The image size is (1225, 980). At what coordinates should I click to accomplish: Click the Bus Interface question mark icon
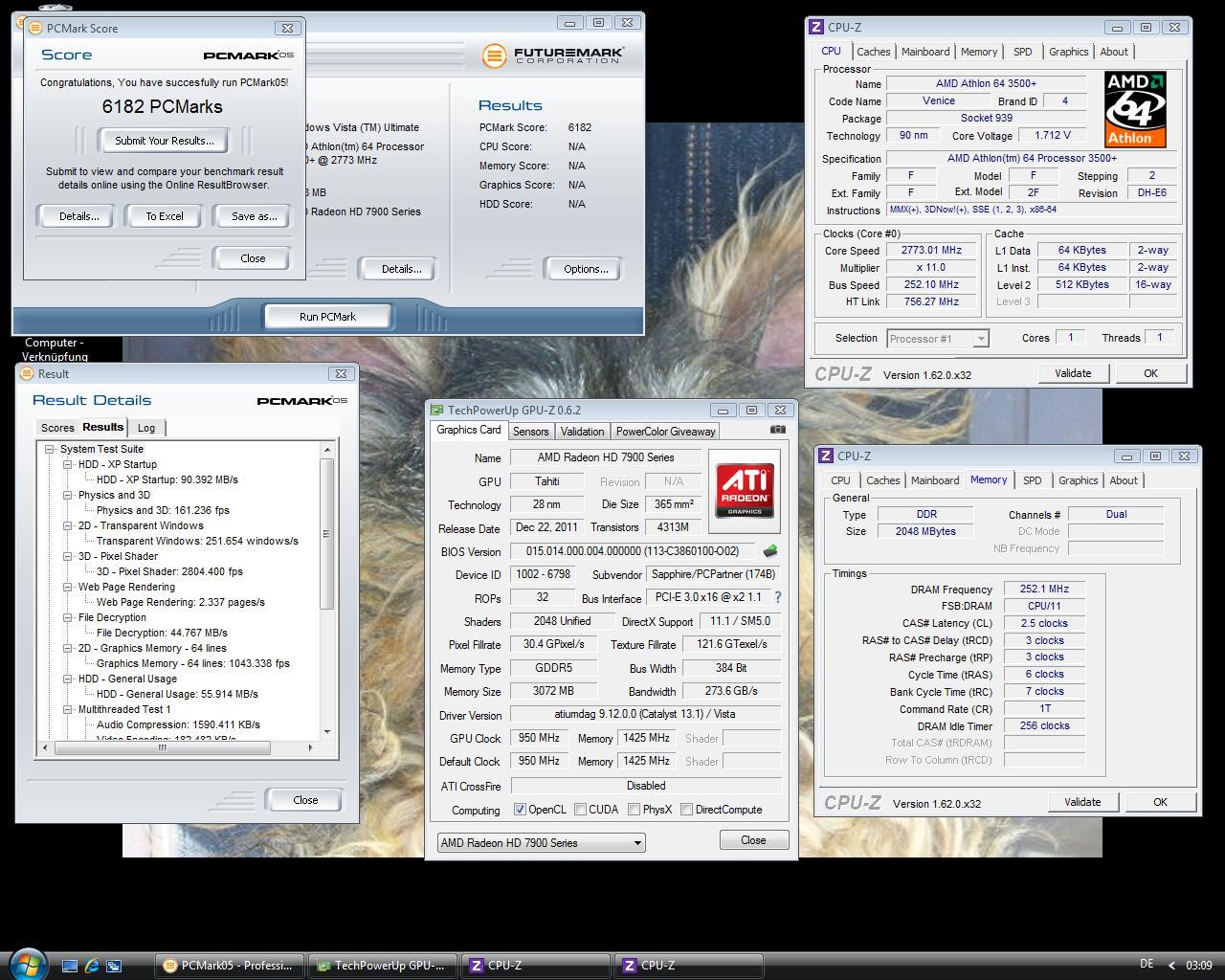tap(777, 597)
